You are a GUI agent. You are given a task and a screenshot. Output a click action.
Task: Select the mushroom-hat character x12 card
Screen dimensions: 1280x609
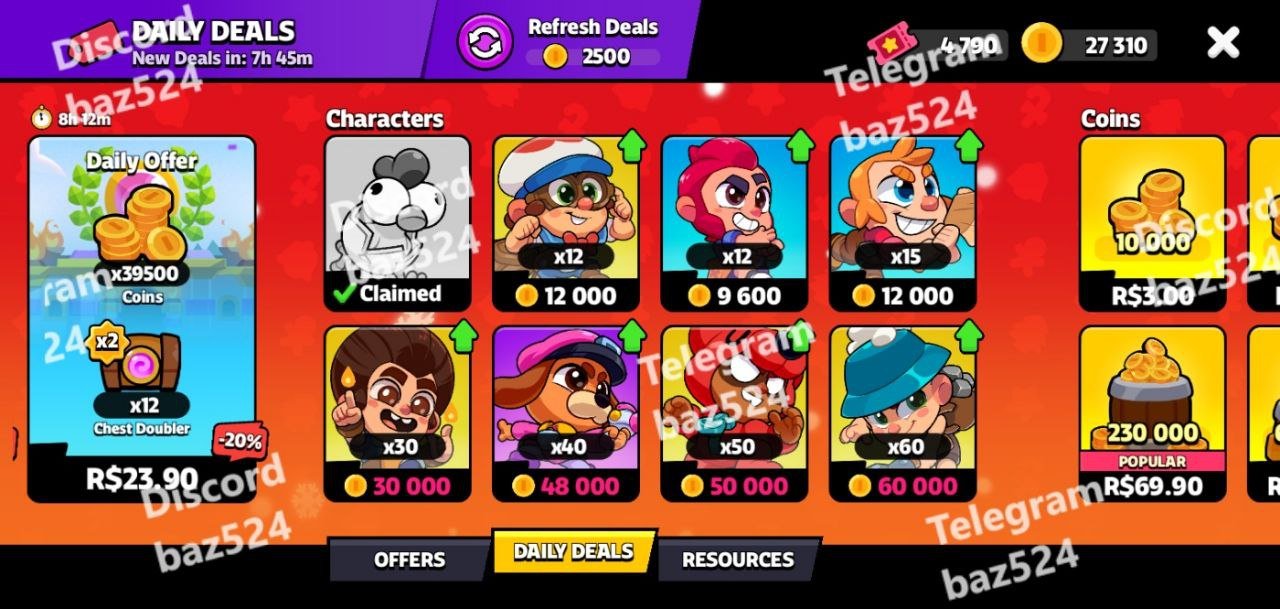[x=566, y=224]
